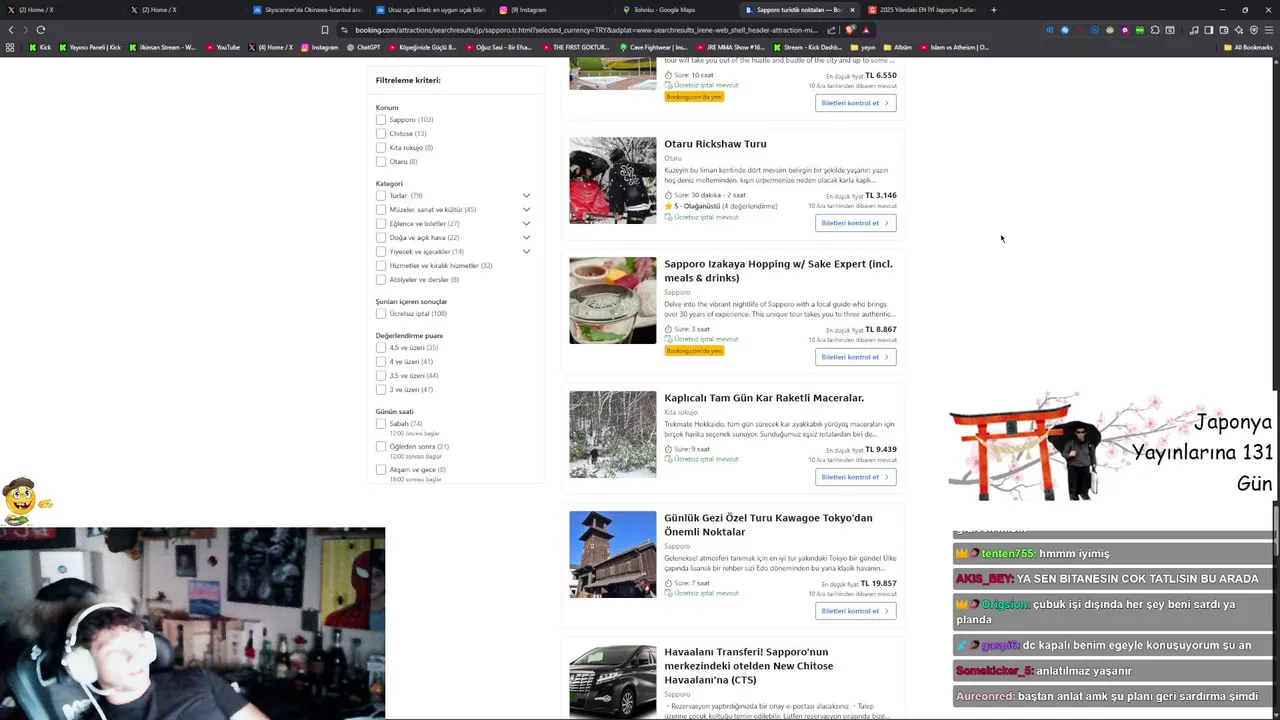Switch to Skyscanner Okinawa-İstanbul tab
The height and width of the screenshot is (720, 1280).
coord(307,10)
